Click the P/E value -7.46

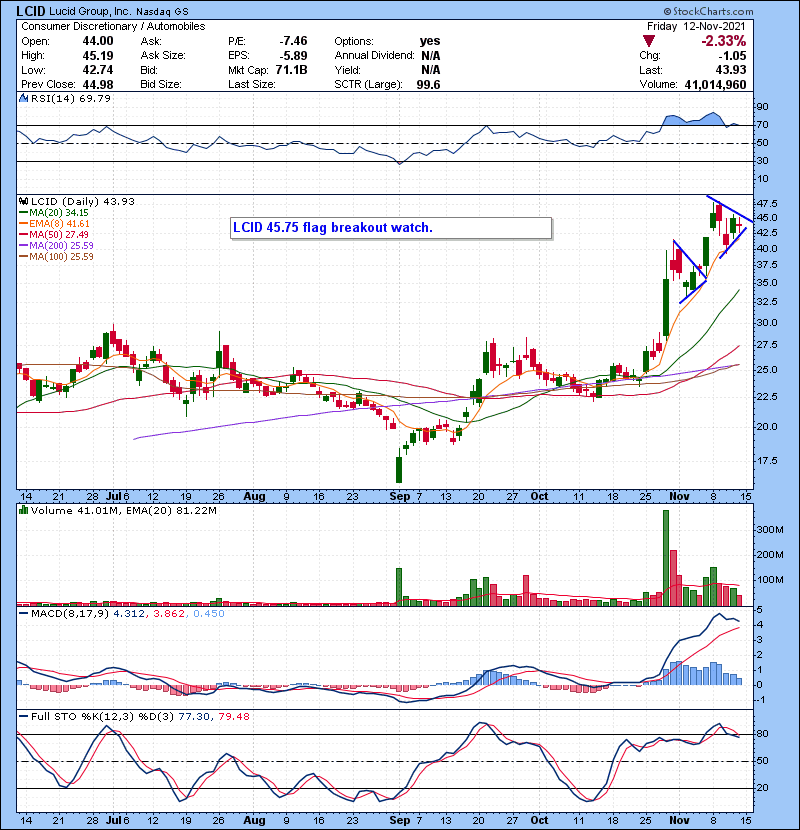pos(293,41)
